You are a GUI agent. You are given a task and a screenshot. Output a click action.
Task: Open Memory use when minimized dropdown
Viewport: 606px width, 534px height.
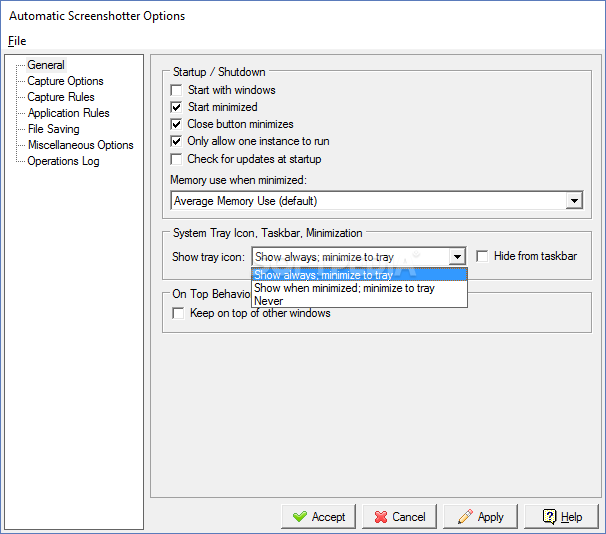coord(377,201)
